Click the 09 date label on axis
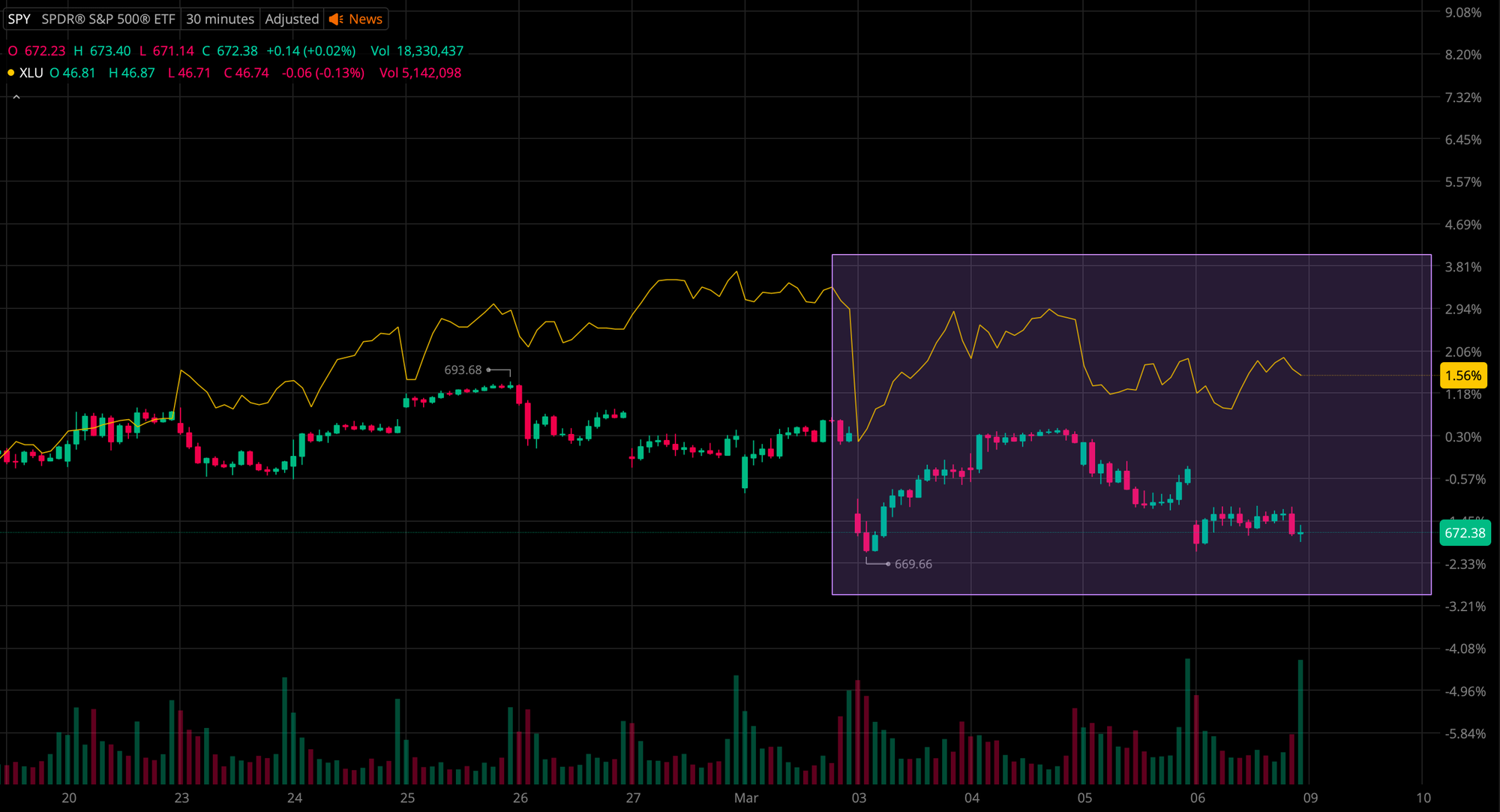 pos(1310,798)
